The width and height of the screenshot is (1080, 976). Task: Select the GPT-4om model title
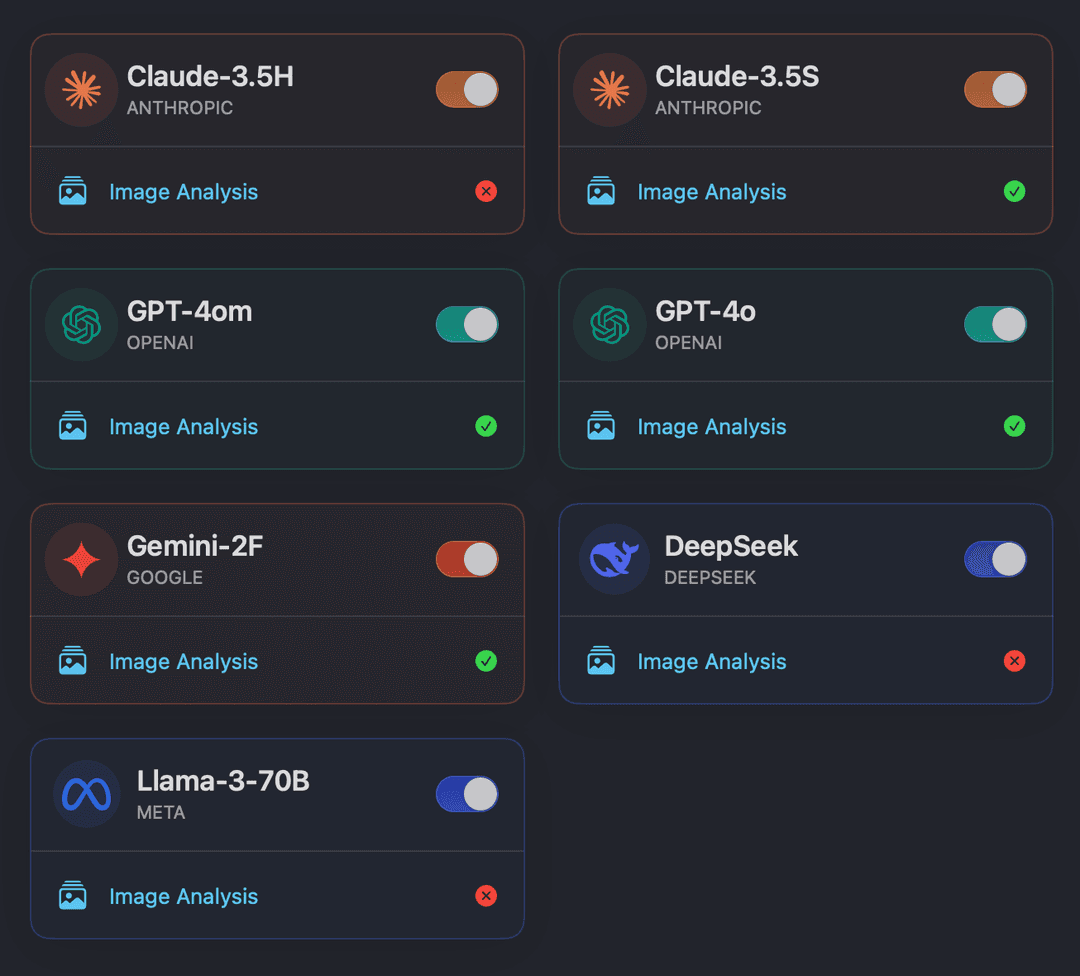pos(189,311)
